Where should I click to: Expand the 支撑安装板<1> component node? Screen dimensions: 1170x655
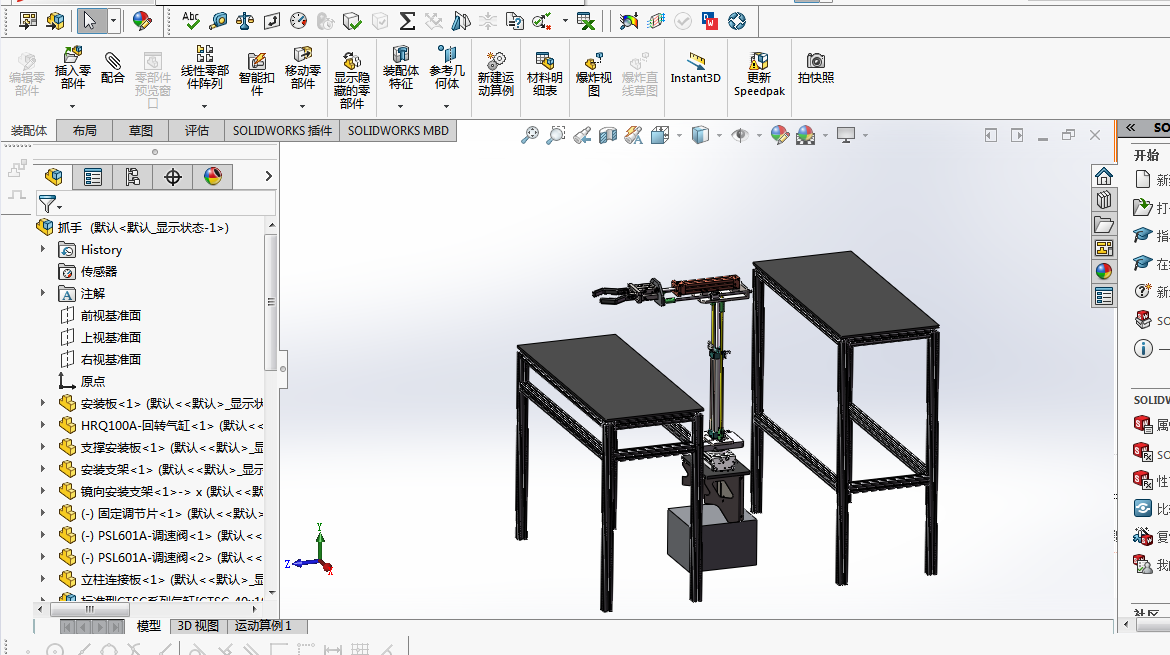point(43,447)
